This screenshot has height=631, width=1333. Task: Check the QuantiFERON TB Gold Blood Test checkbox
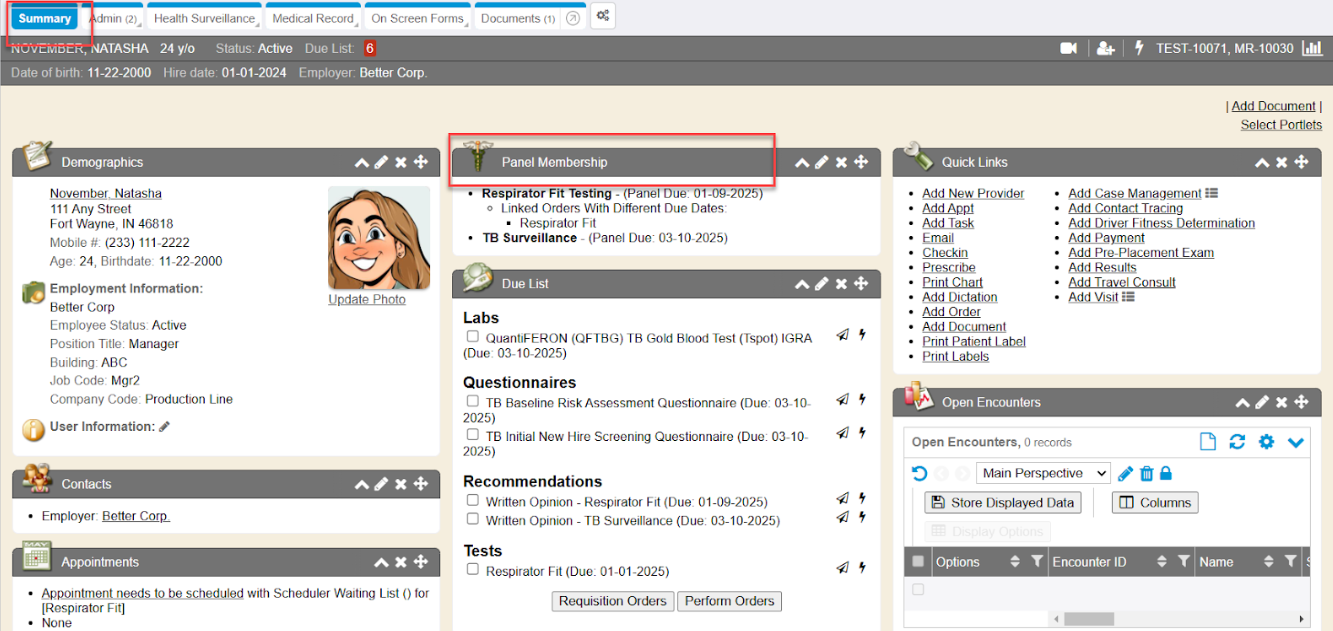coord(473,337)
